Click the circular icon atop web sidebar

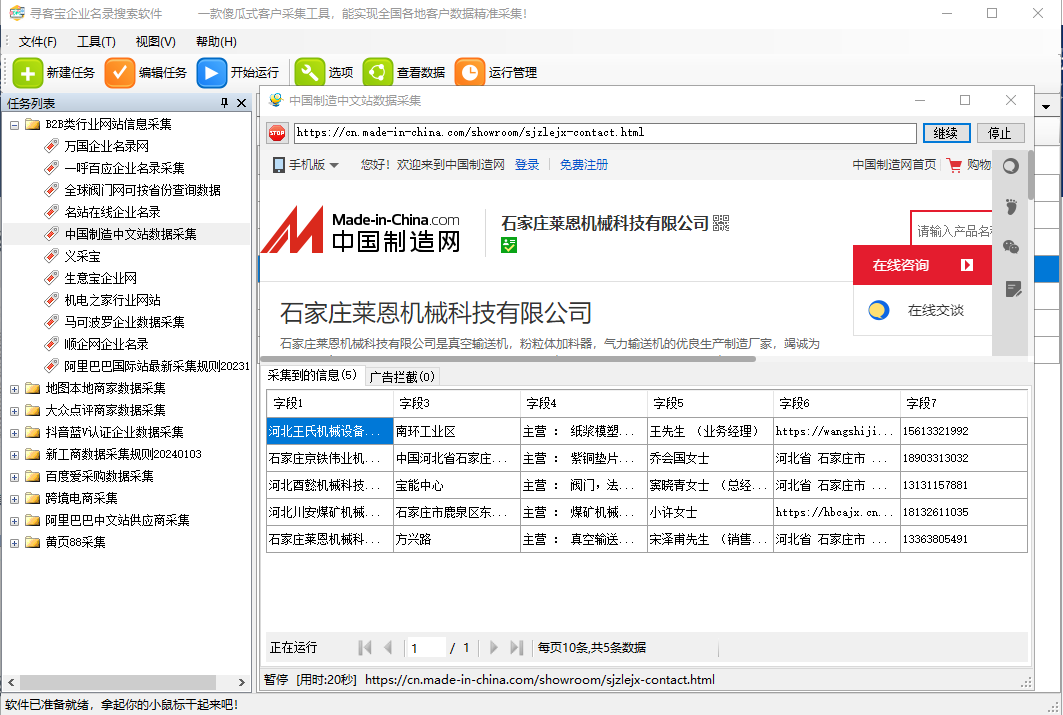click(1011, 166)
